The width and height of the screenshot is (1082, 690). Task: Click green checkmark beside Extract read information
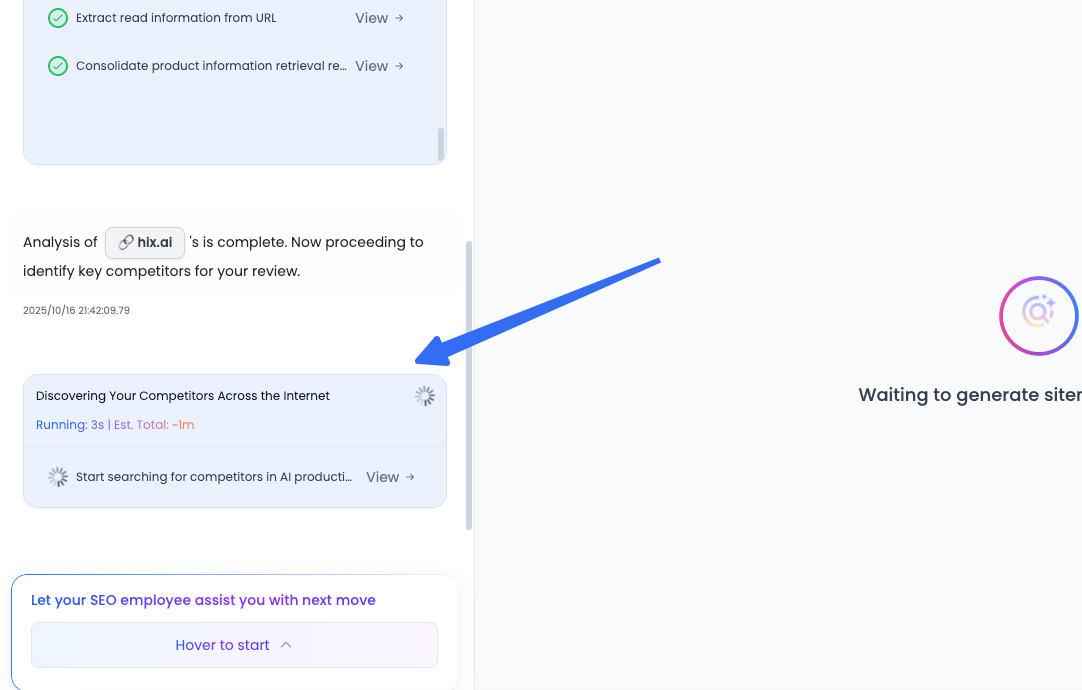(58, 18)
